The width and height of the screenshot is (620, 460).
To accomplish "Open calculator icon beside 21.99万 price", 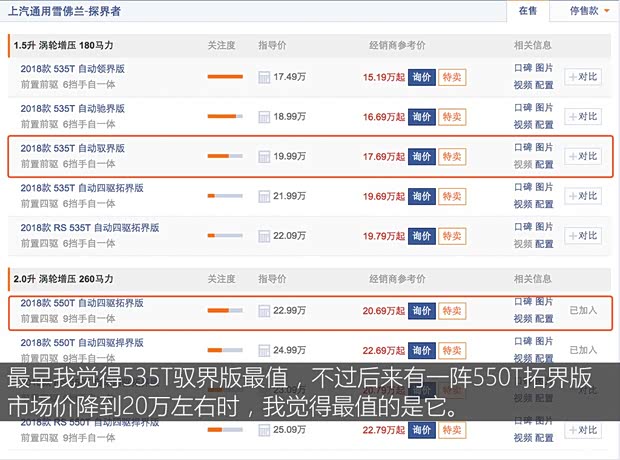I will click(264, 196).
